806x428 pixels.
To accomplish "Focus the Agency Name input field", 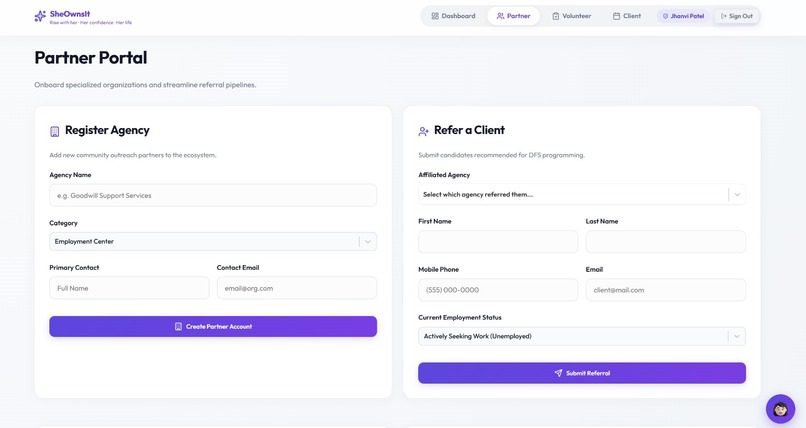I will [x=213, y=195].
